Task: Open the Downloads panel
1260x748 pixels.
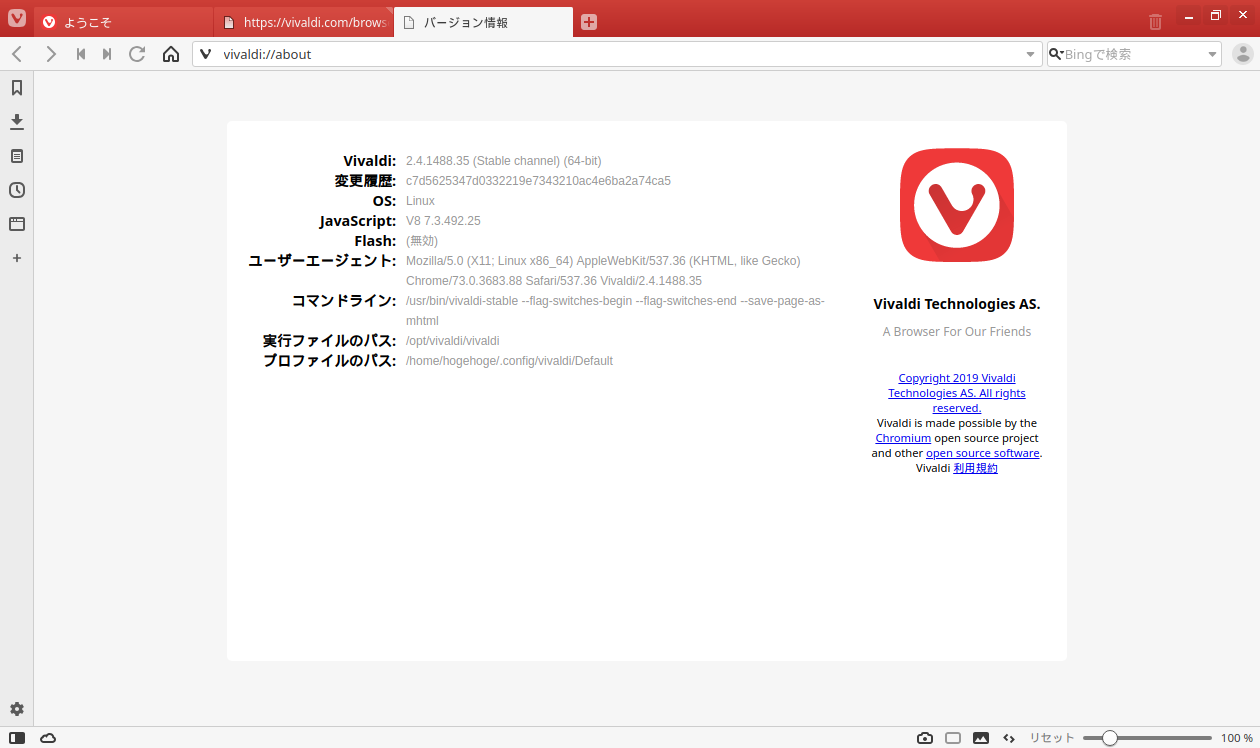Action: click(17, 122)
